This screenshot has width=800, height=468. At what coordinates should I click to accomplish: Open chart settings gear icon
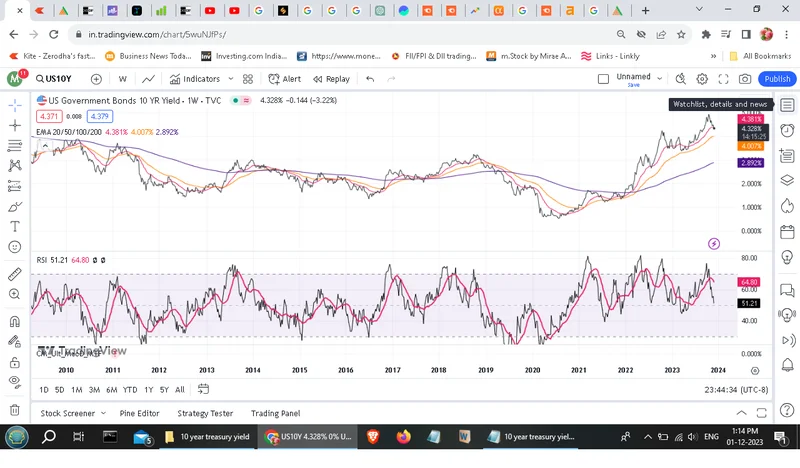[702, 79]
